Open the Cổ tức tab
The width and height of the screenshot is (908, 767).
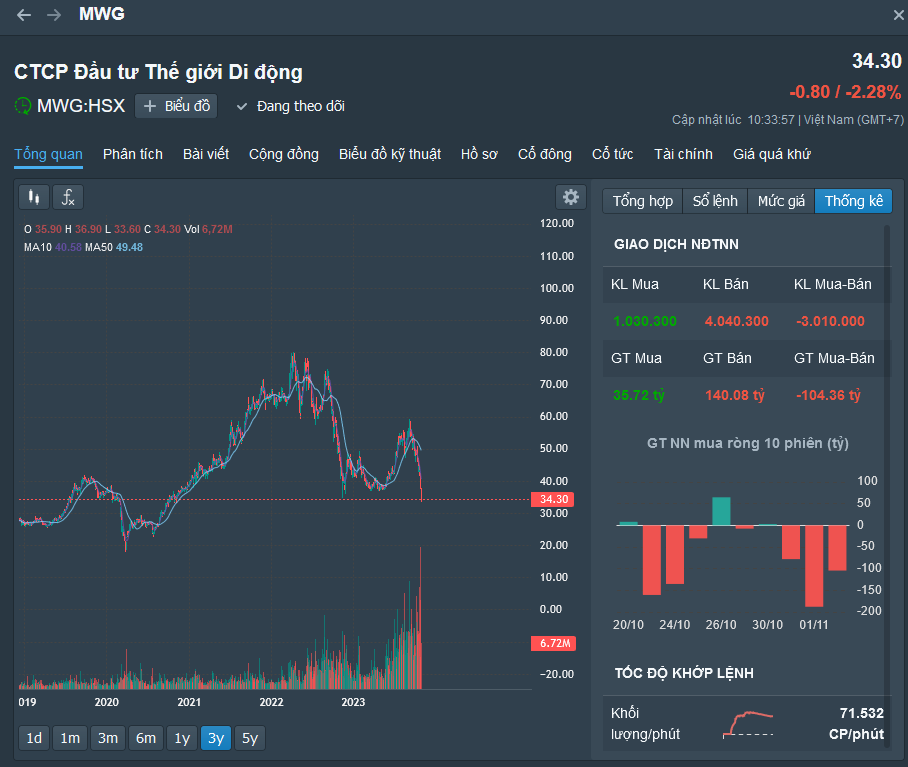click(x=612, y=154)
